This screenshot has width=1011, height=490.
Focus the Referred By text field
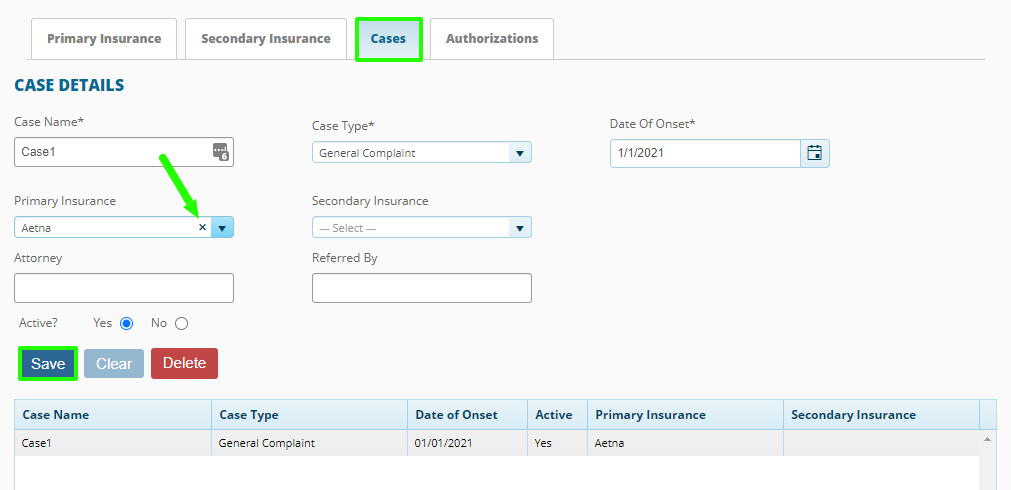tap(422, 288)
